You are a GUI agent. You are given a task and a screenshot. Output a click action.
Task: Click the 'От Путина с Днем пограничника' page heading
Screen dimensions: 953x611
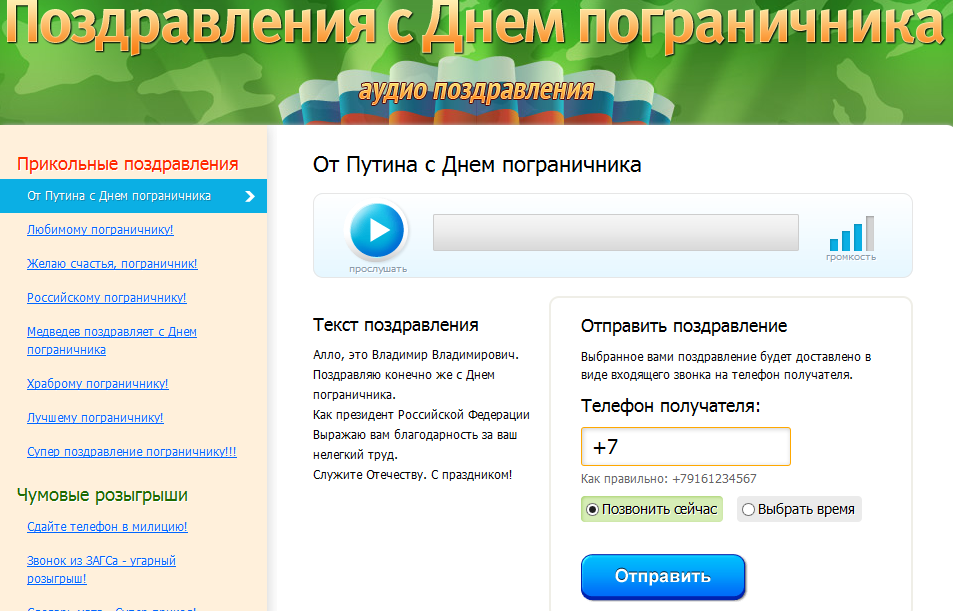477,165
